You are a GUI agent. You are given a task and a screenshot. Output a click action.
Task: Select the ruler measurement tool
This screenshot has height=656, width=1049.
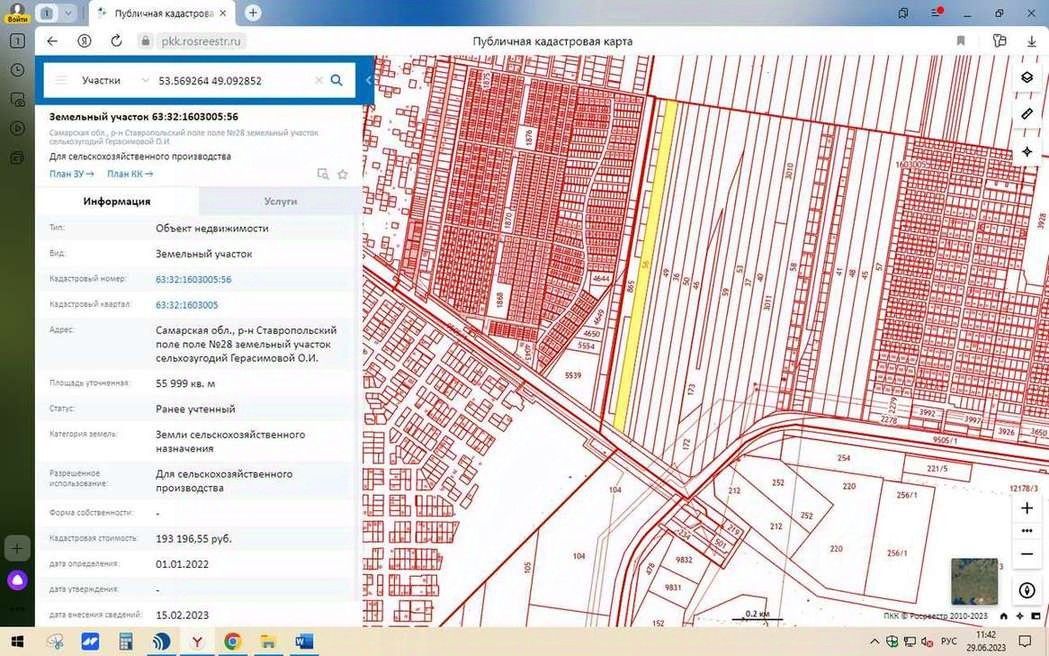(1026, 115)
